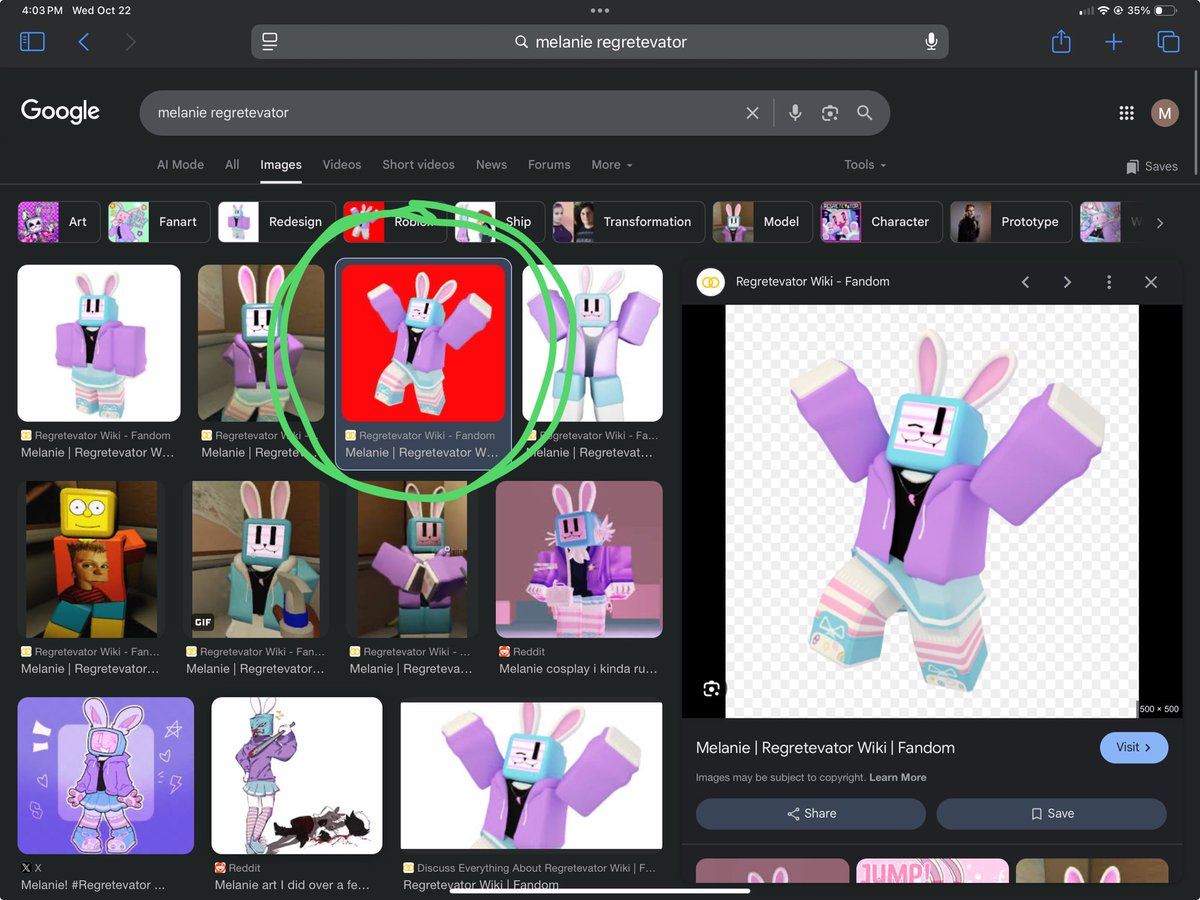Switch to the All results tab
Image resolution: width=1200 pixels, height=900 pixels.
232,165
